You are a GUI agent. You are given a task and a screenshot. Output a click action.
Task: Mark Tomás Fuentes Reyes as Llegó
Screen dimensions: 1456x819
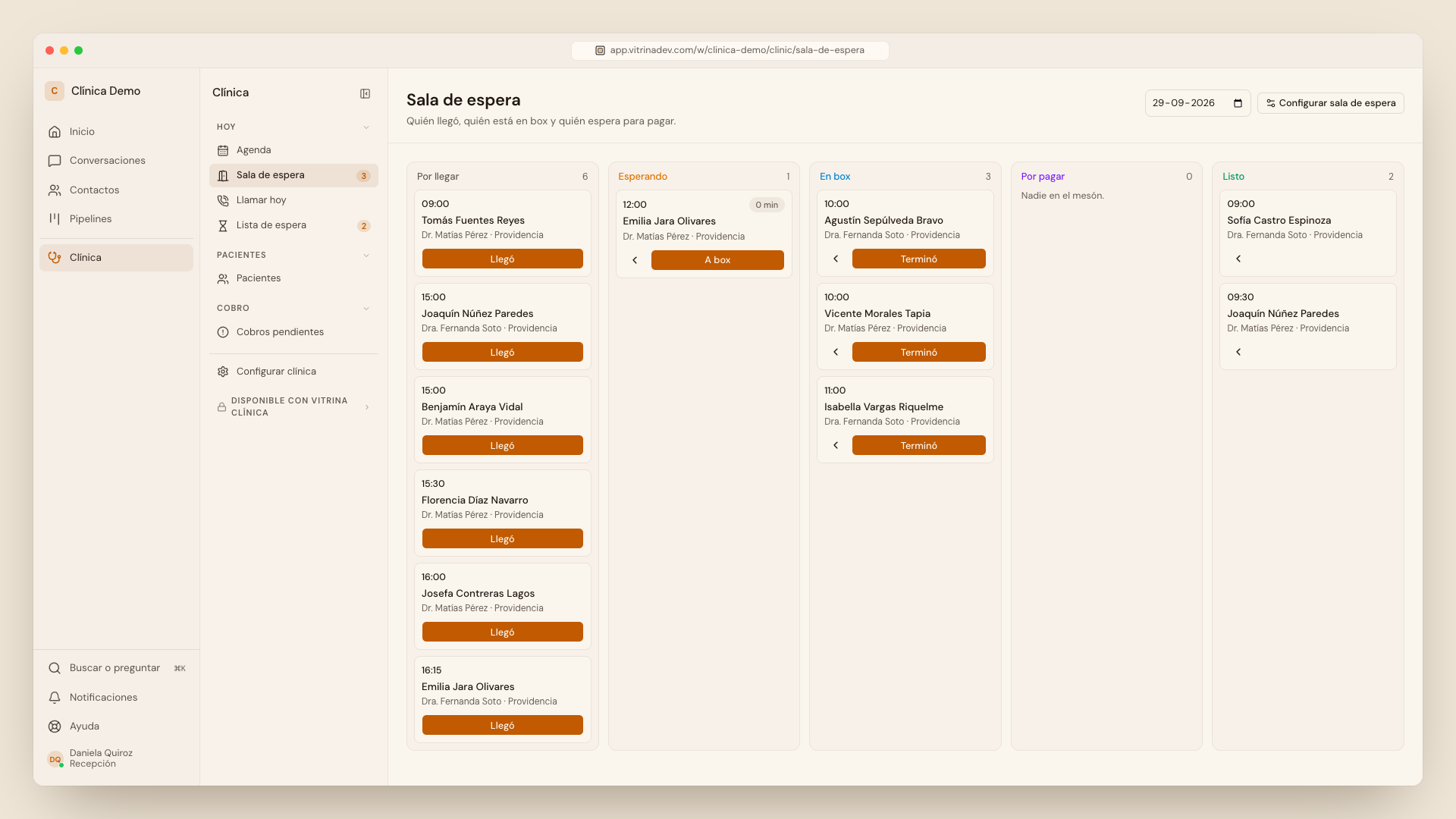502,259
